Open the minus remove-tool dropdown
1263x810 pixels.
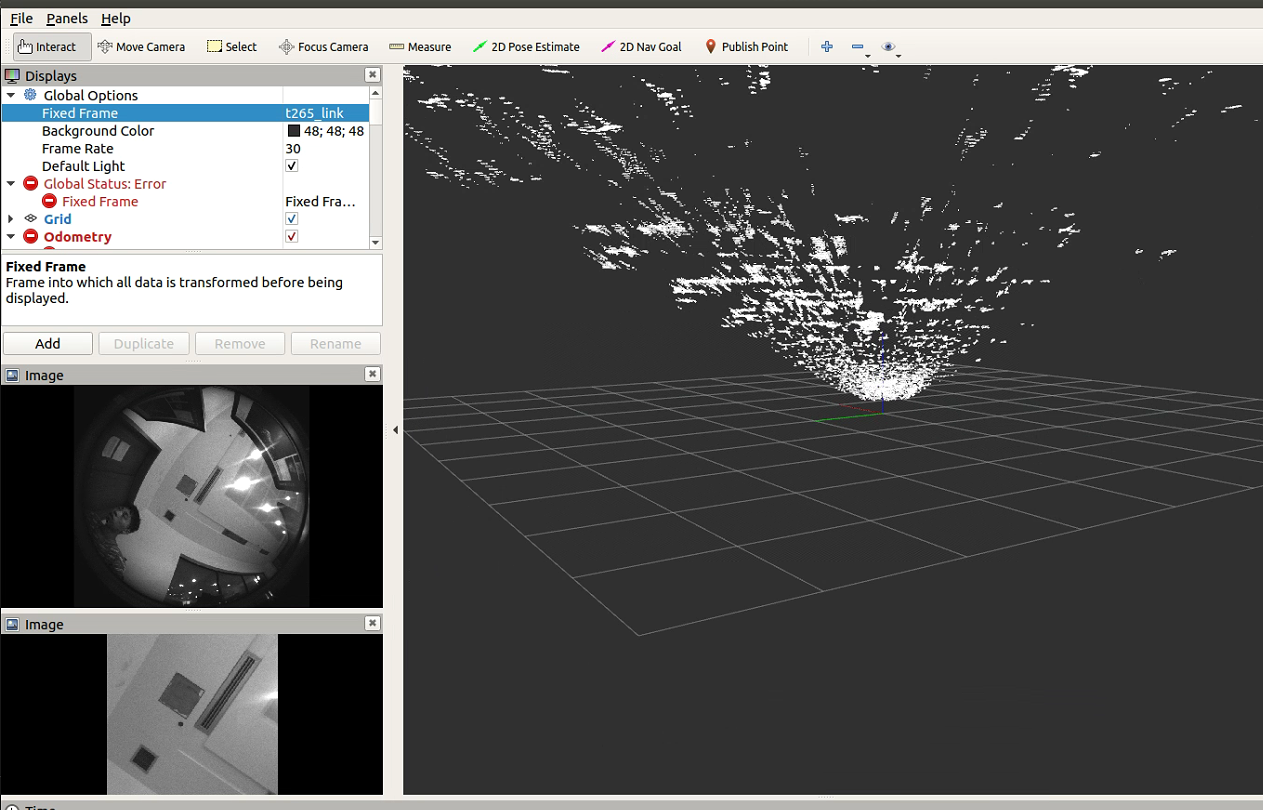pyautogui.click(x=859, y=47)
